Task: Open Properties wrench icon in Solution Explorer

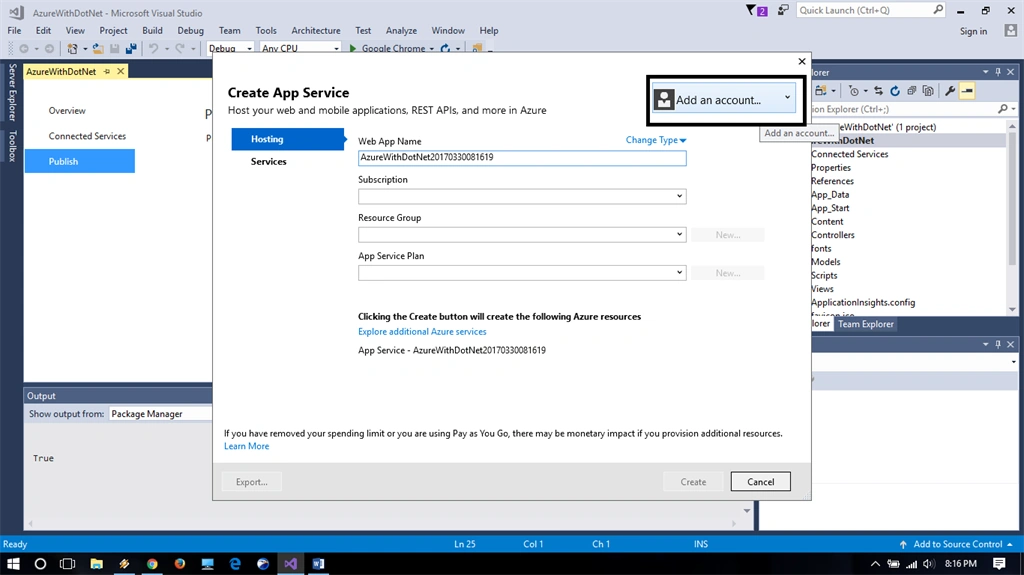Action: (950, 91)
